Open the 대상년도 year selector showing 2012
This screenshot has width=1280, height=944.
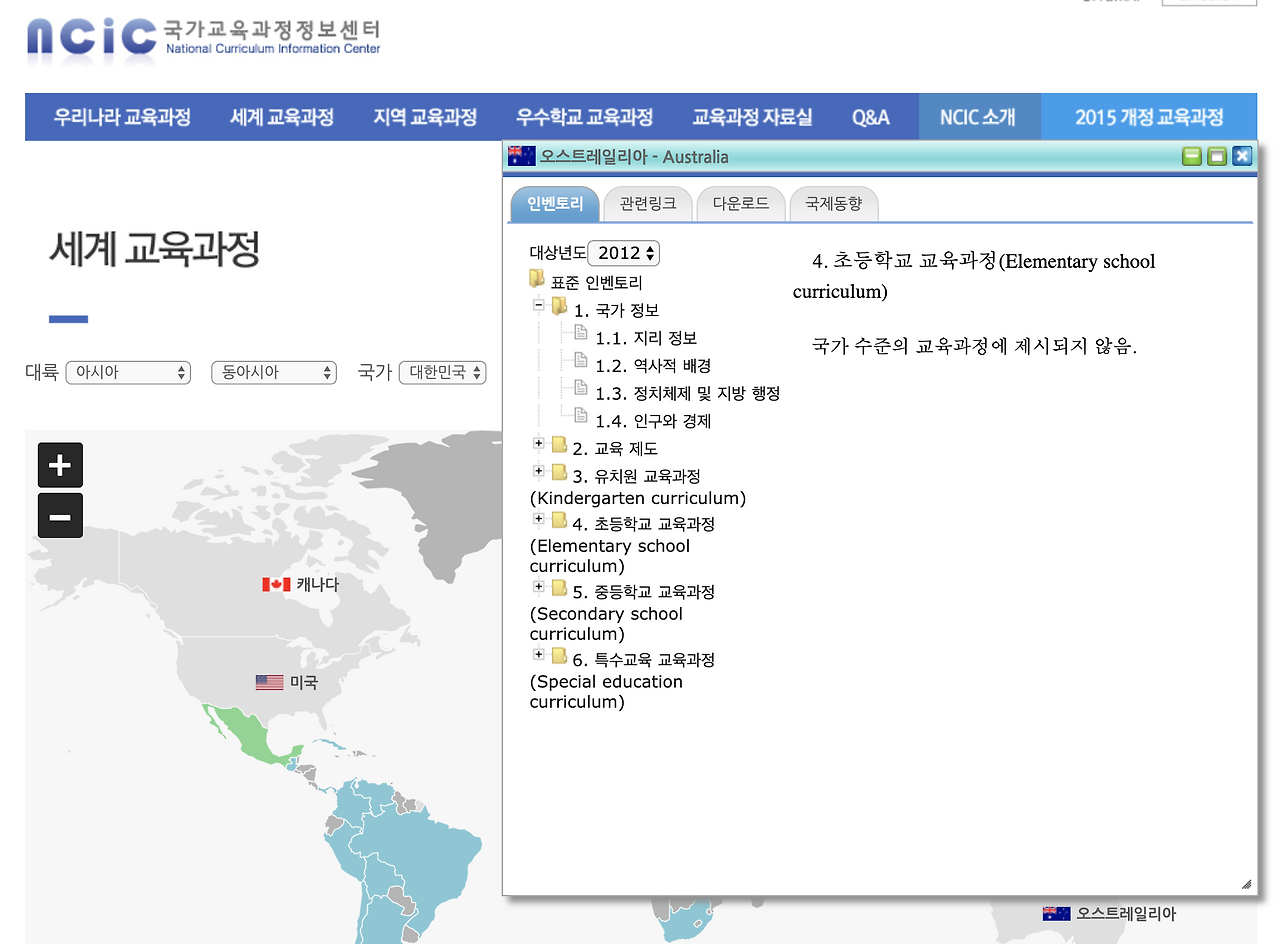[623, 253]
